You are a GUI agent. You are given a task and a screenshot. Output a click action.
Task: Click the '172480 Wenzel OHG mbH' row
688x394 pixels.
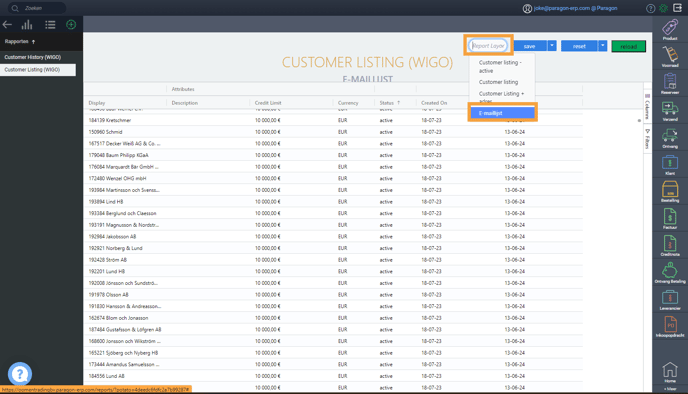pos(333,178)
